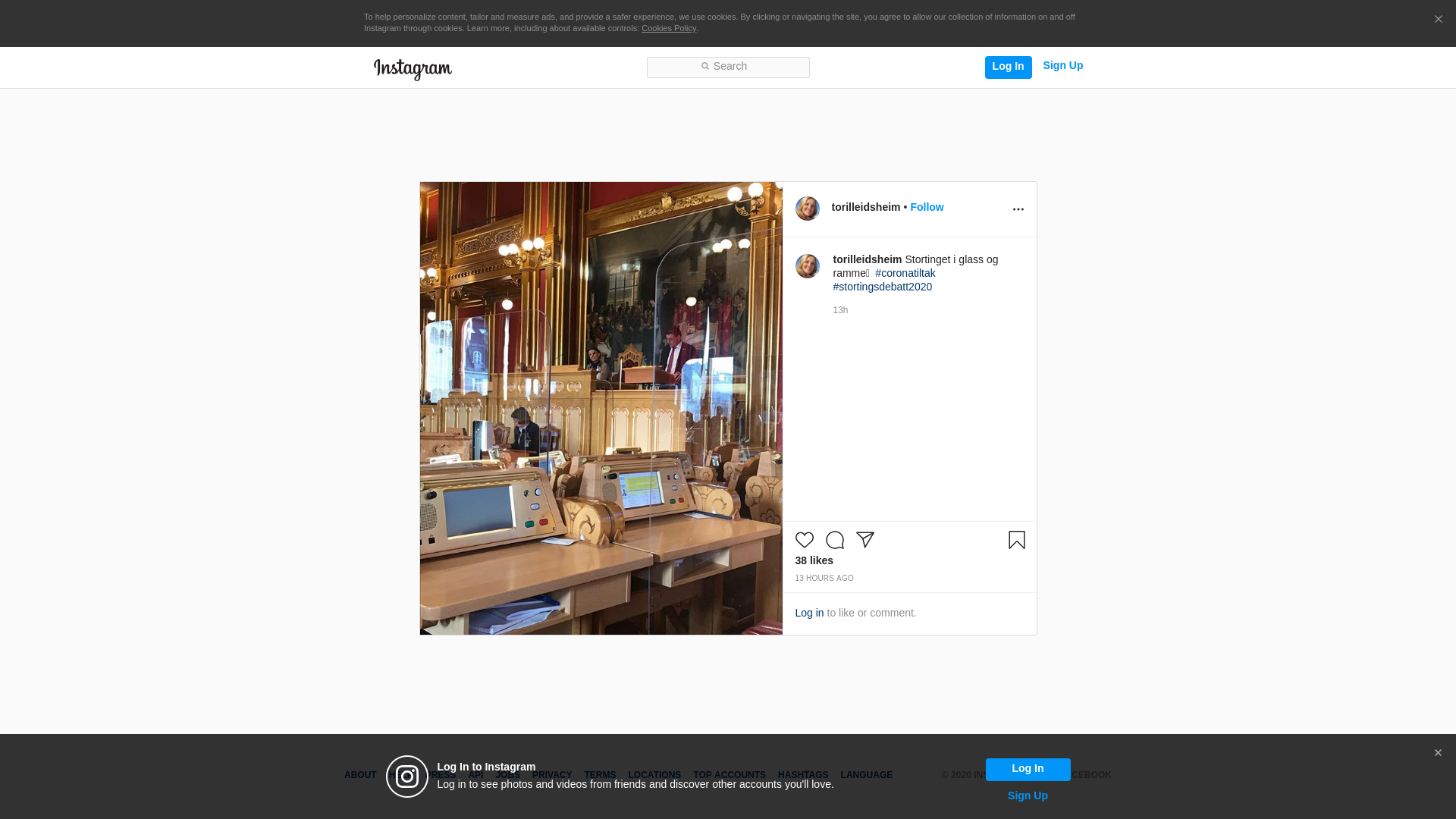Open the #coronatiltak hashtag
1456x819 pixels.
[x=905, y=273]
